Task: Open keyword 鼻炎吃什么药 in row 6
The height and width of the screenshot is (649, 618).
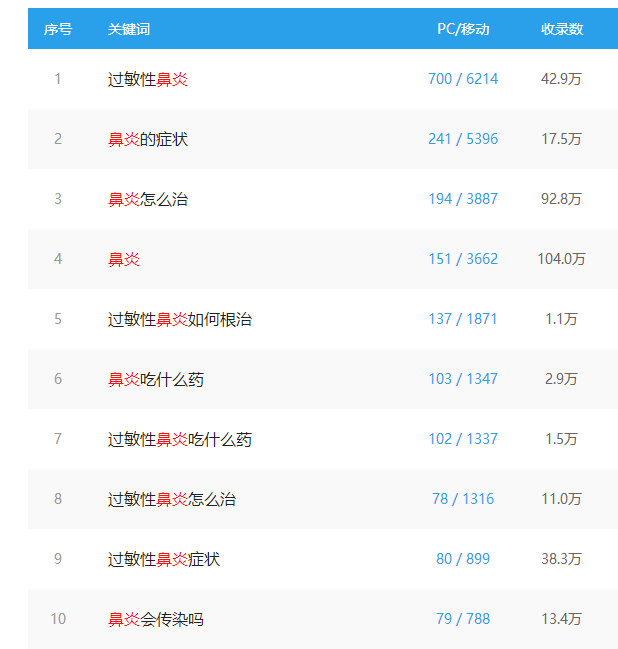Action: [156, 379]
